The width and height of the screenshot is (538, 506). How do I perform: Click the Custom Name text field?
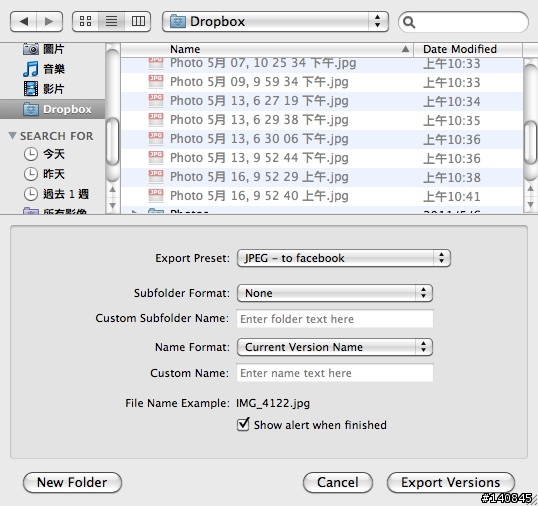point(335,373)
